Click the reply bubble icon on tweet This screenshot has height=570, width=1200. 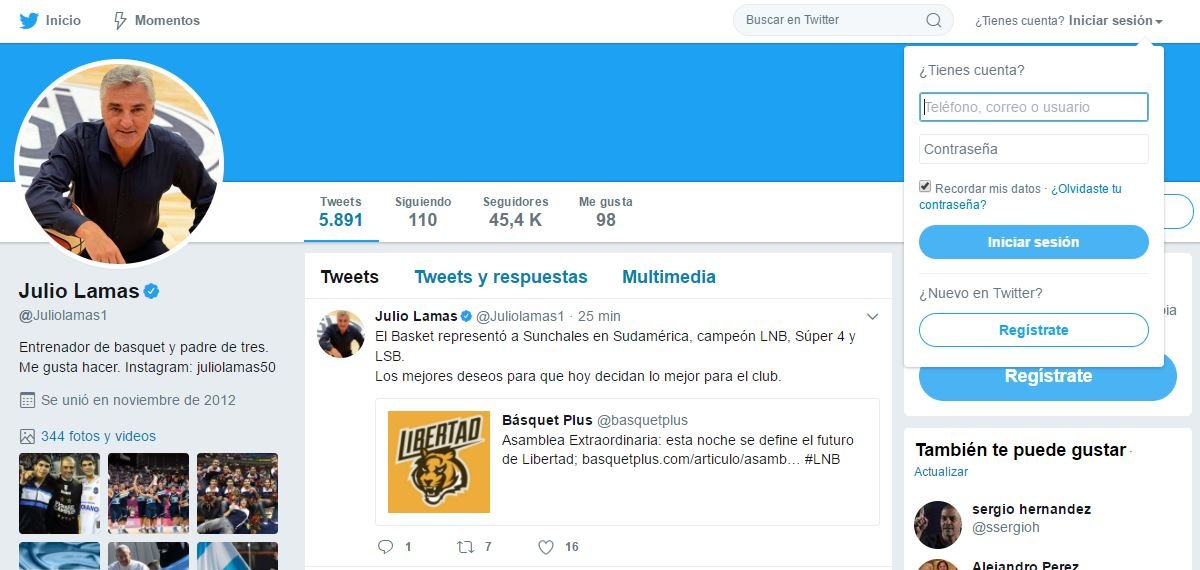coord(386,546)
